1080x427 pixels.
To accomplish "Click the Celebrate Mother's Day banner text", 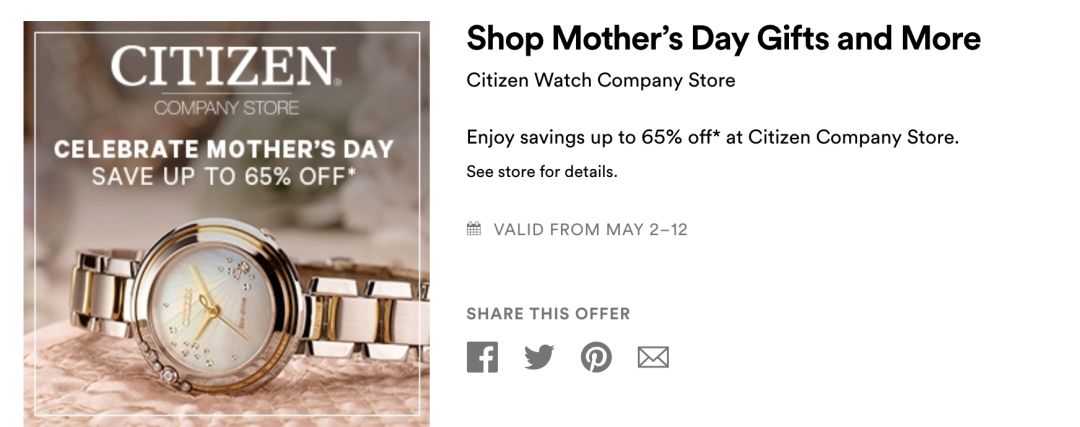I will pyautogui.click(x=224, y=149).
